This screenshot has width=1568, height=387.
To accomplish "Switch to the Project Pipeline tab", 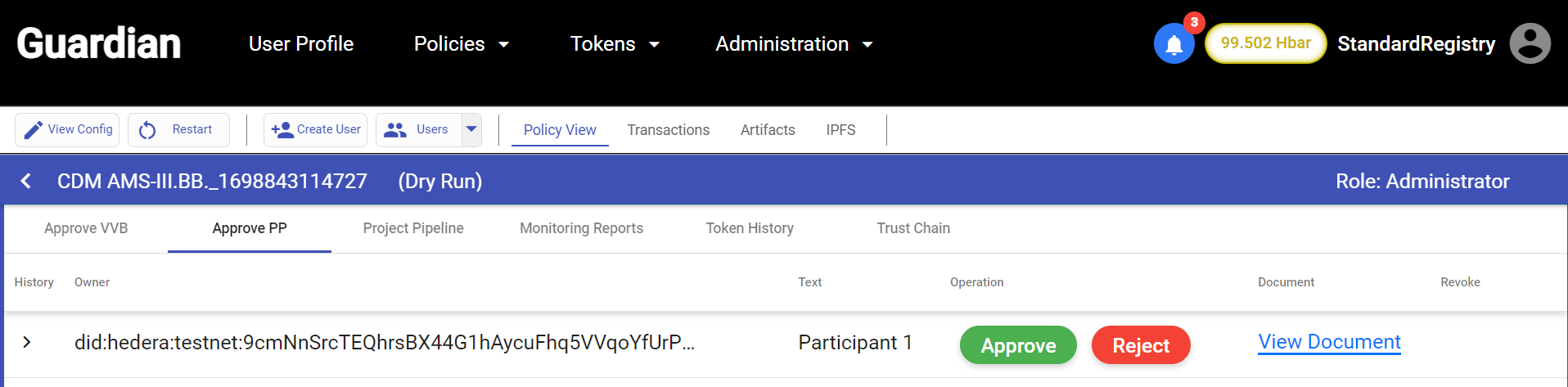I will pyautogui.click(x=413, y=228).
